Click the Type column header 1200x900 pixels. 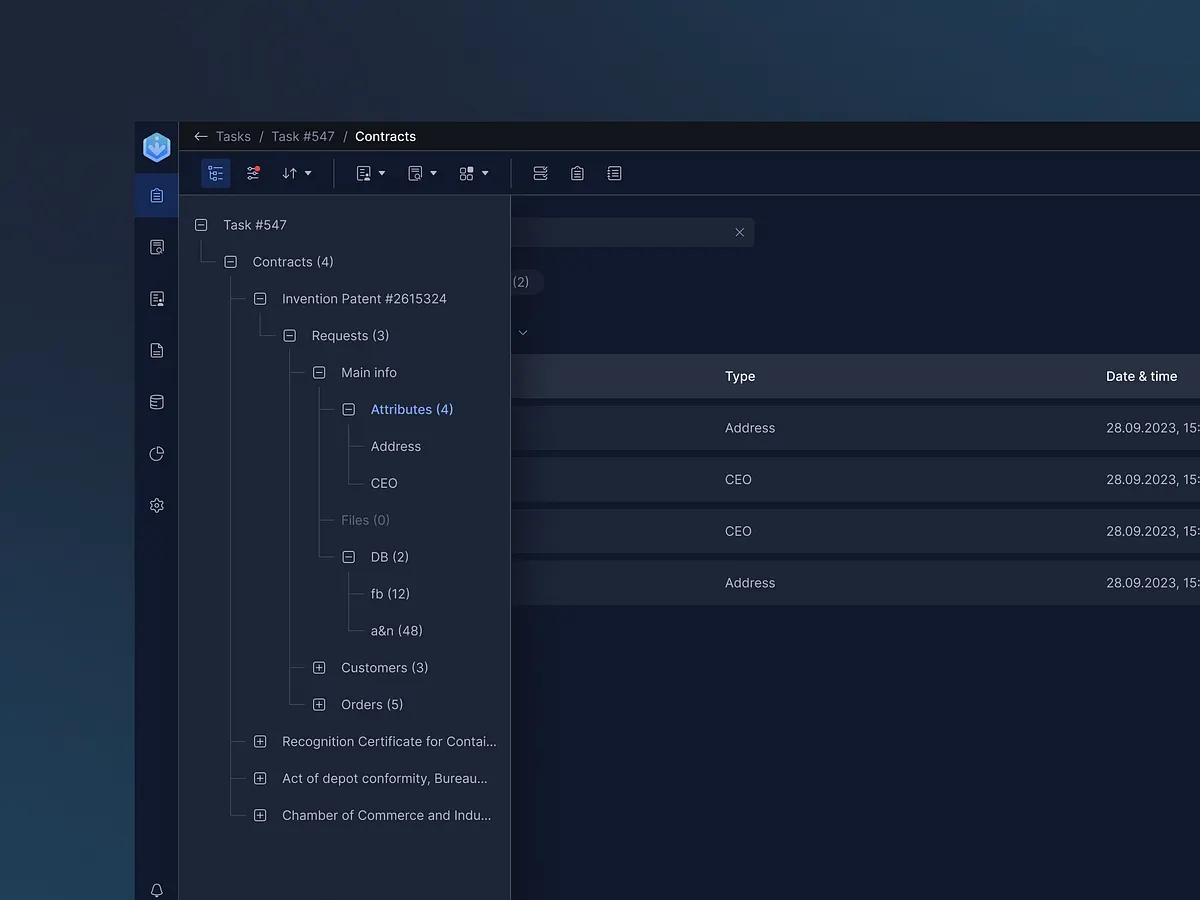click(x=740, y=376)
